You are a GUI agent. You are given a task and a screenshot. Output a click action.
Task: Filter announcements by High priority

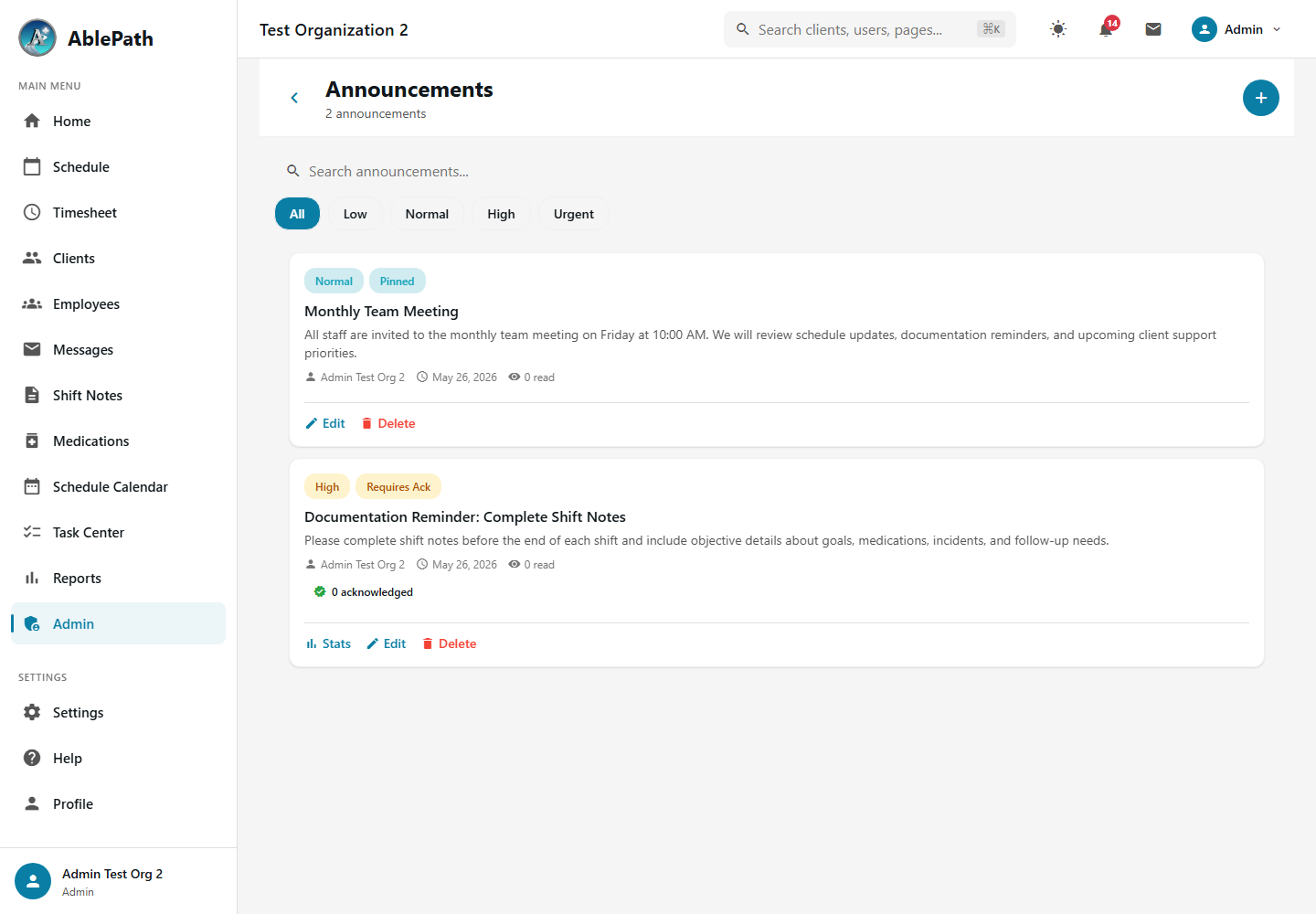coord(501,214)
